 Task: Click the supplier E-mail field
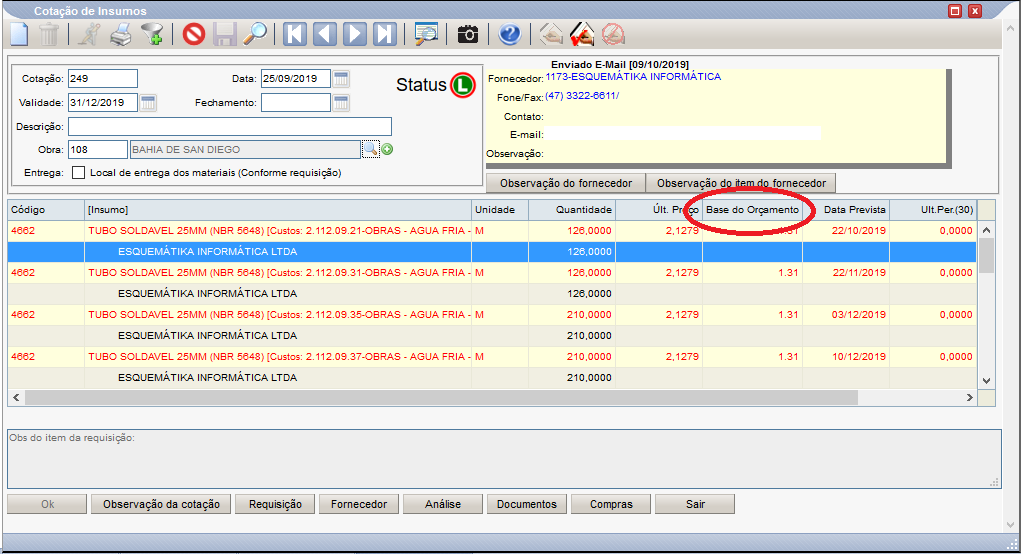pyautogui.click(x=682, y=134)
